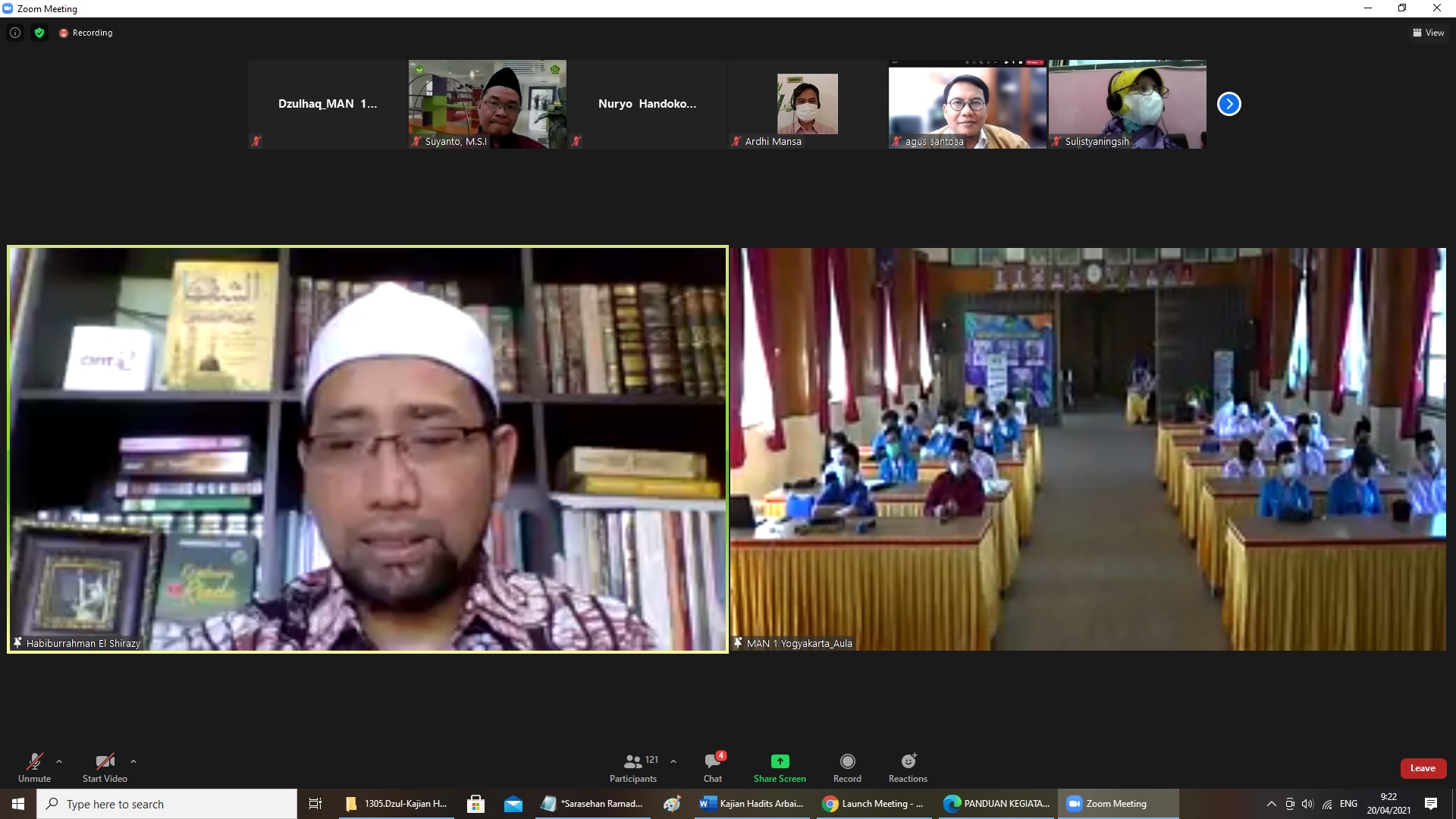1456x819 pixels.
Task: Expand video options arrow beside Start Video
Action: (x=133, y=761)
